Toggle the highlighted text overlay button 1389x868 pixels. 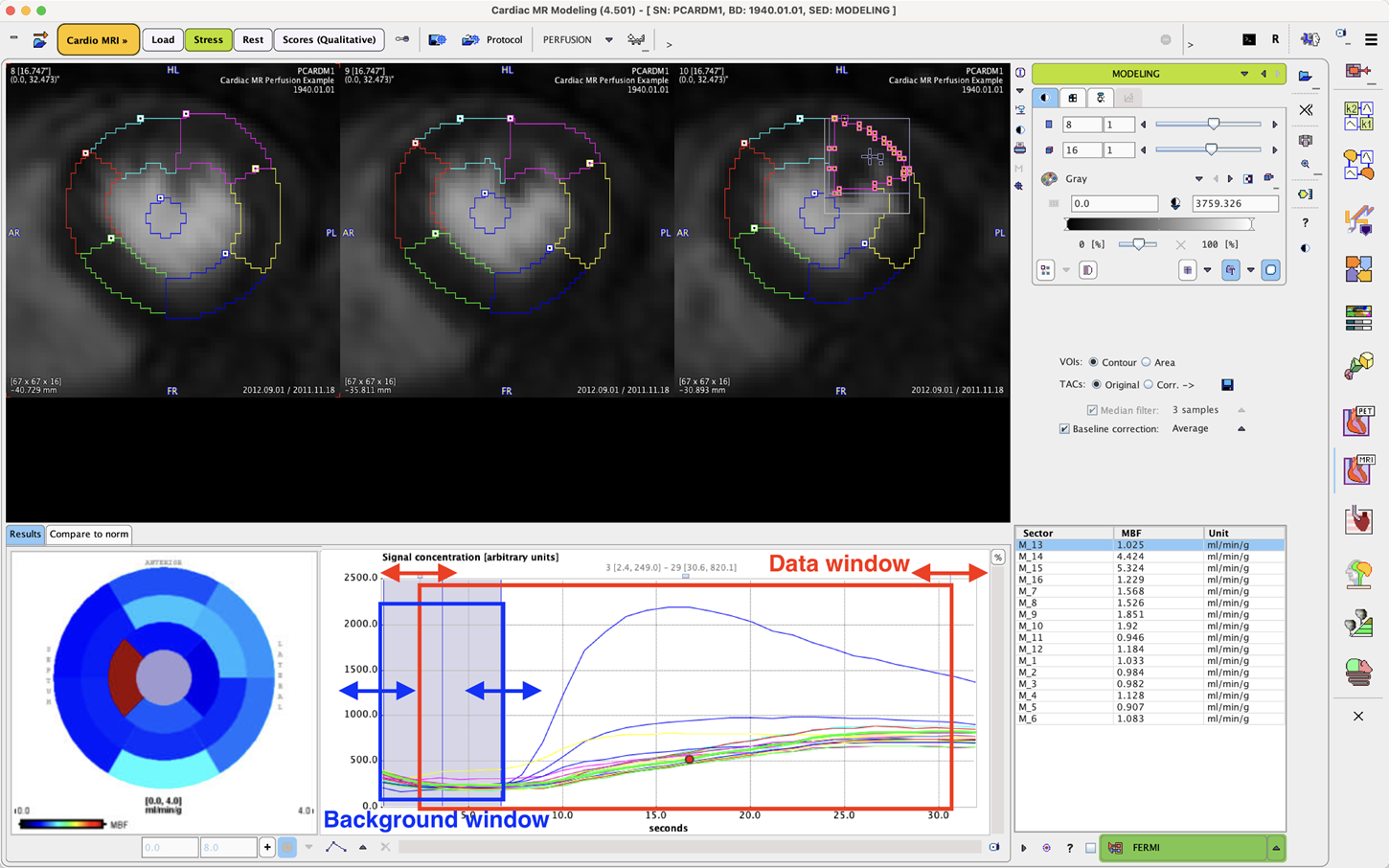pos(1231,270)
